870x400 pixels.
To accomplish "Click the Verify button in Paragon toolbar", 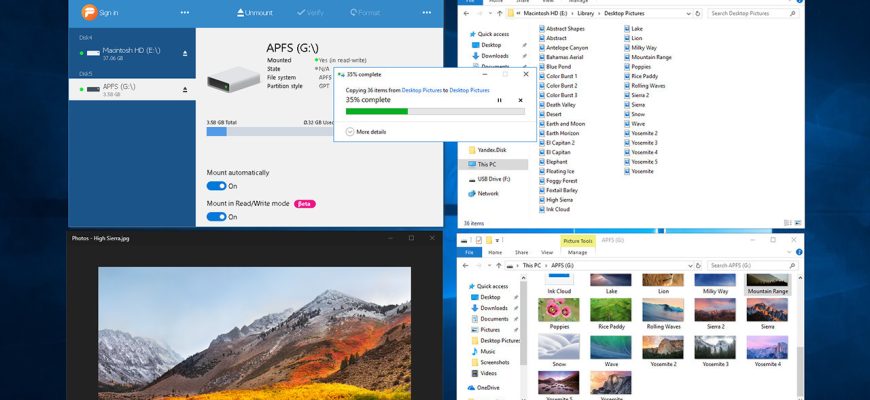I will click(310, 13).
